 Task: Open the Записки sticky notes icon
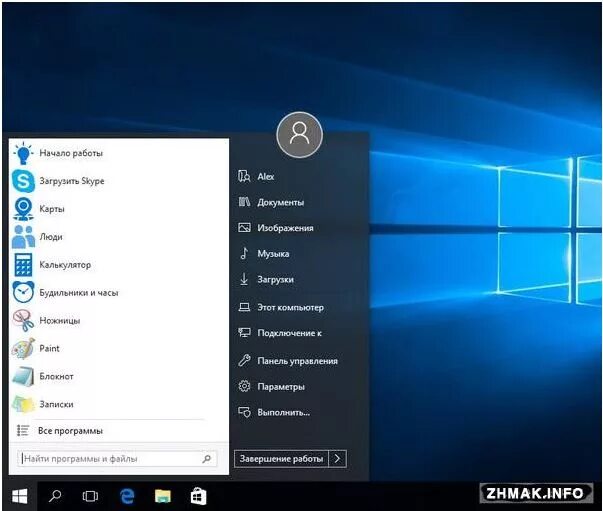[23, 404]
